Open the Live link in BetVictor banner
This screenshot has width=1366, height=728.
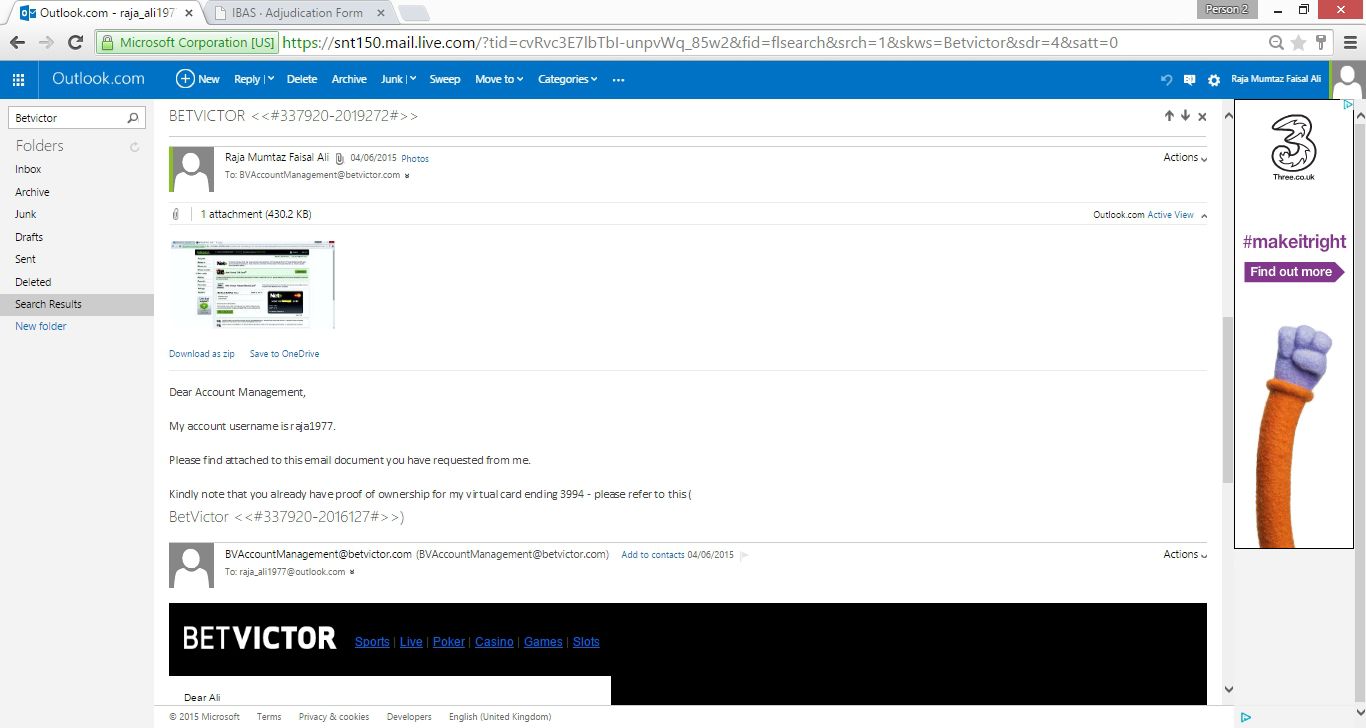tap(411, 642)
